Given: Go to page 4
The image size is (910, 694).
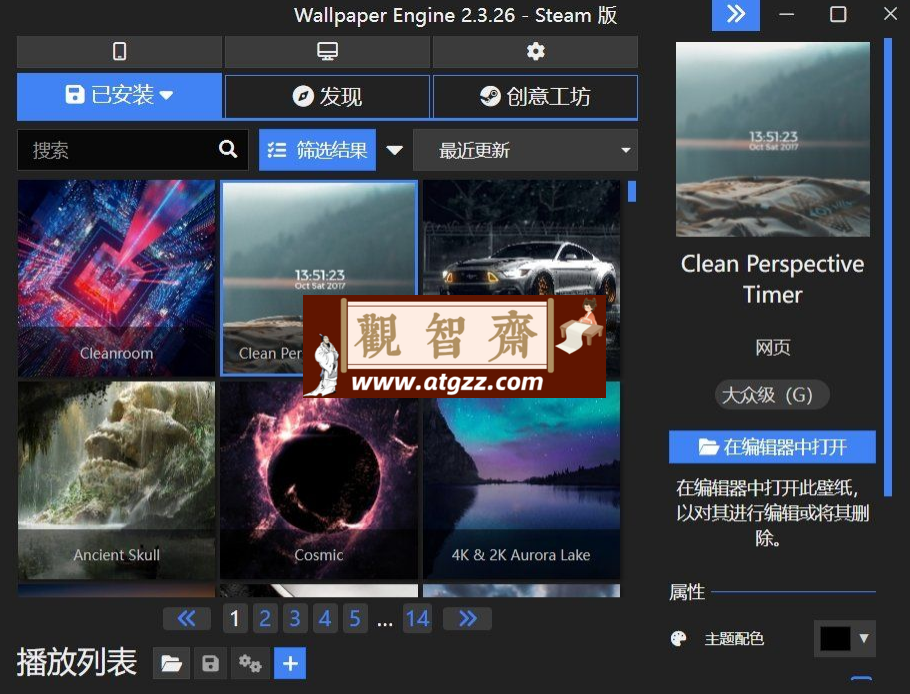Looking at the screenshot, I should point(325,619).
